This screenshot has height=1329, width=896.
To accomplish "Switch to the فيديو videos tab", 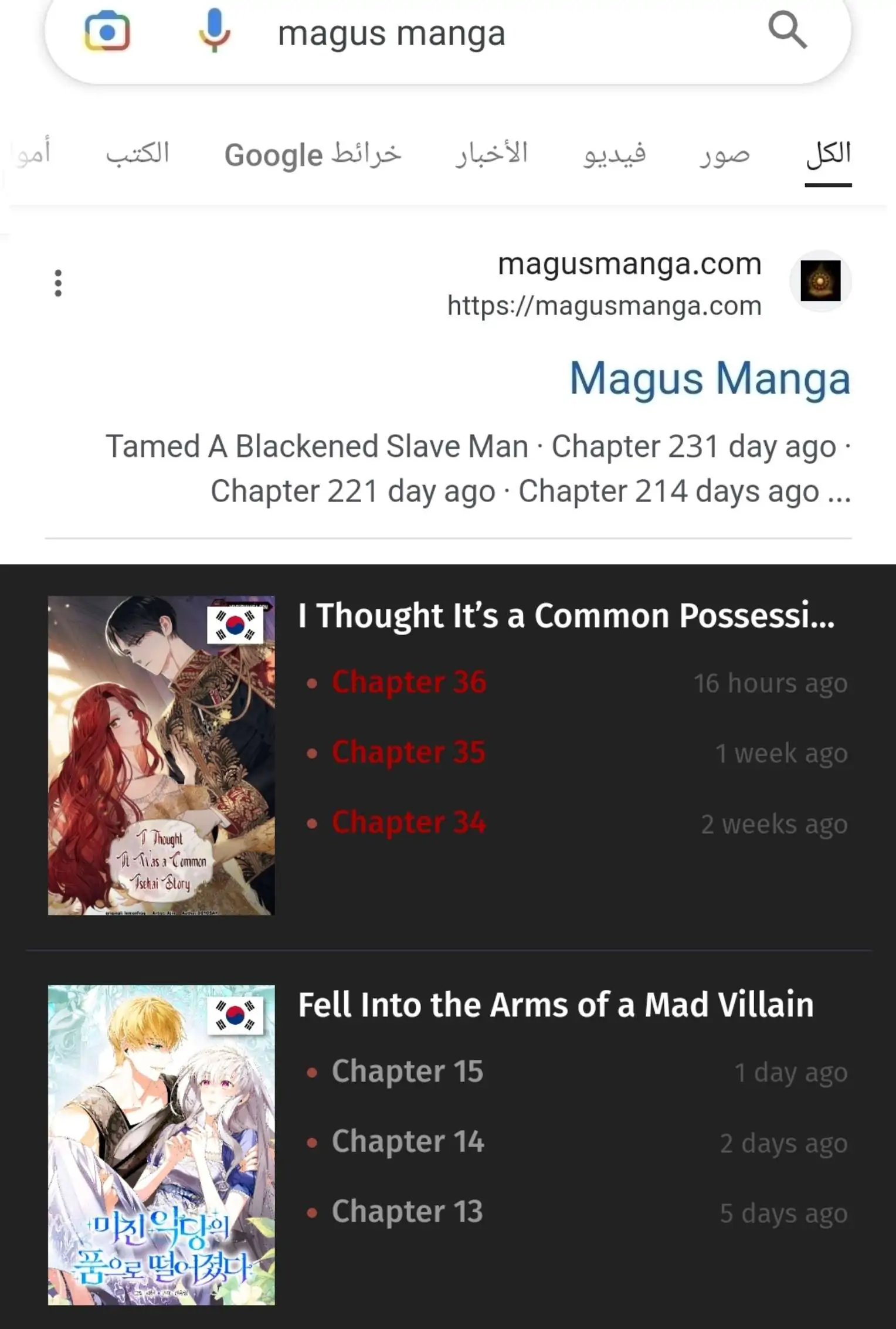I will 614,154.
